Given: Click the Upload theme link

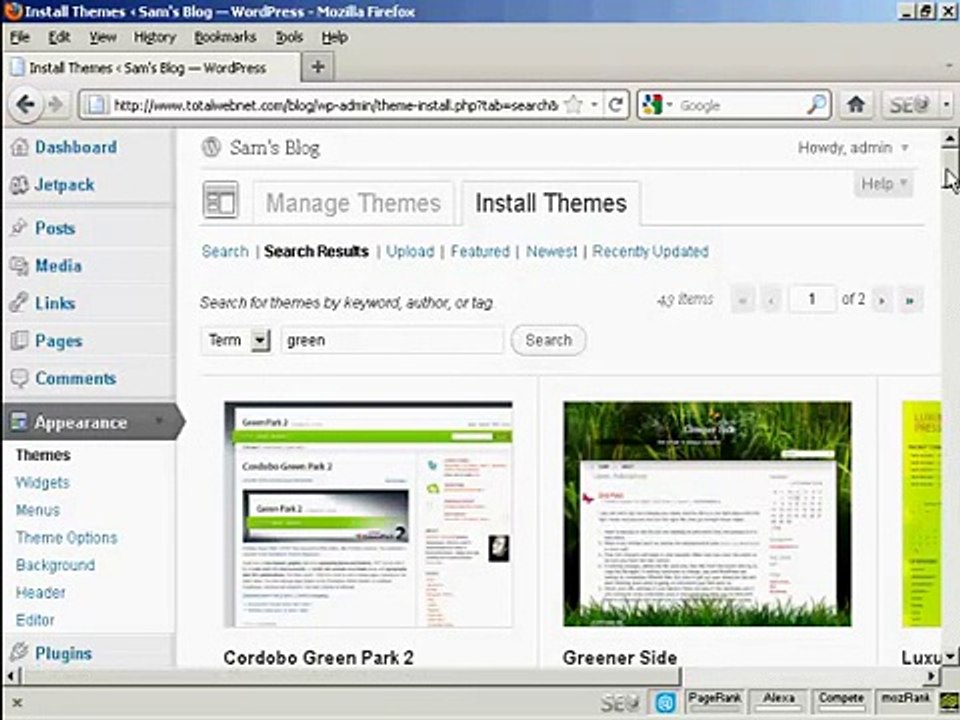Looking at the screenshot, I should pos(410,251).
